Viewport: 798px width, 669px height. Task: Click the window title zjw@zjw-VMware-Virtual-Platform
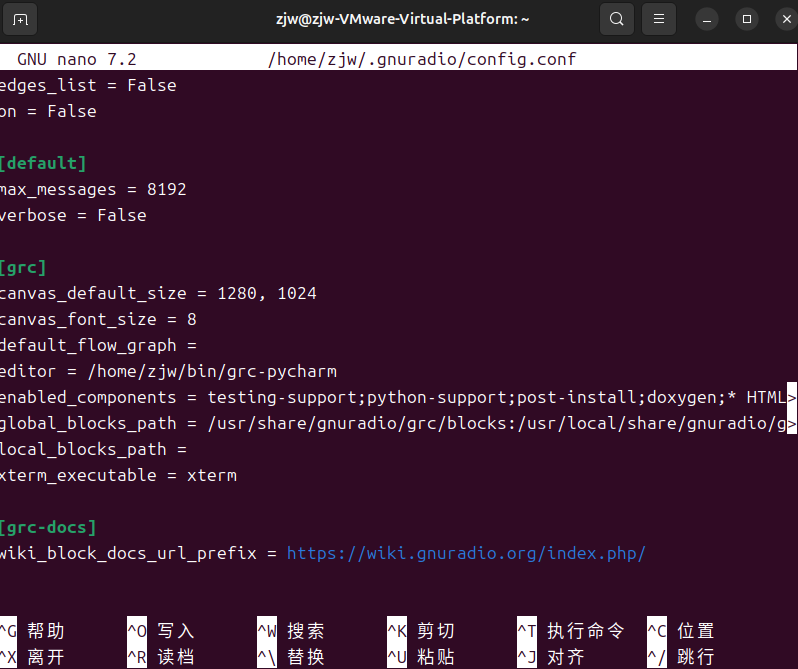coord(402,19)
